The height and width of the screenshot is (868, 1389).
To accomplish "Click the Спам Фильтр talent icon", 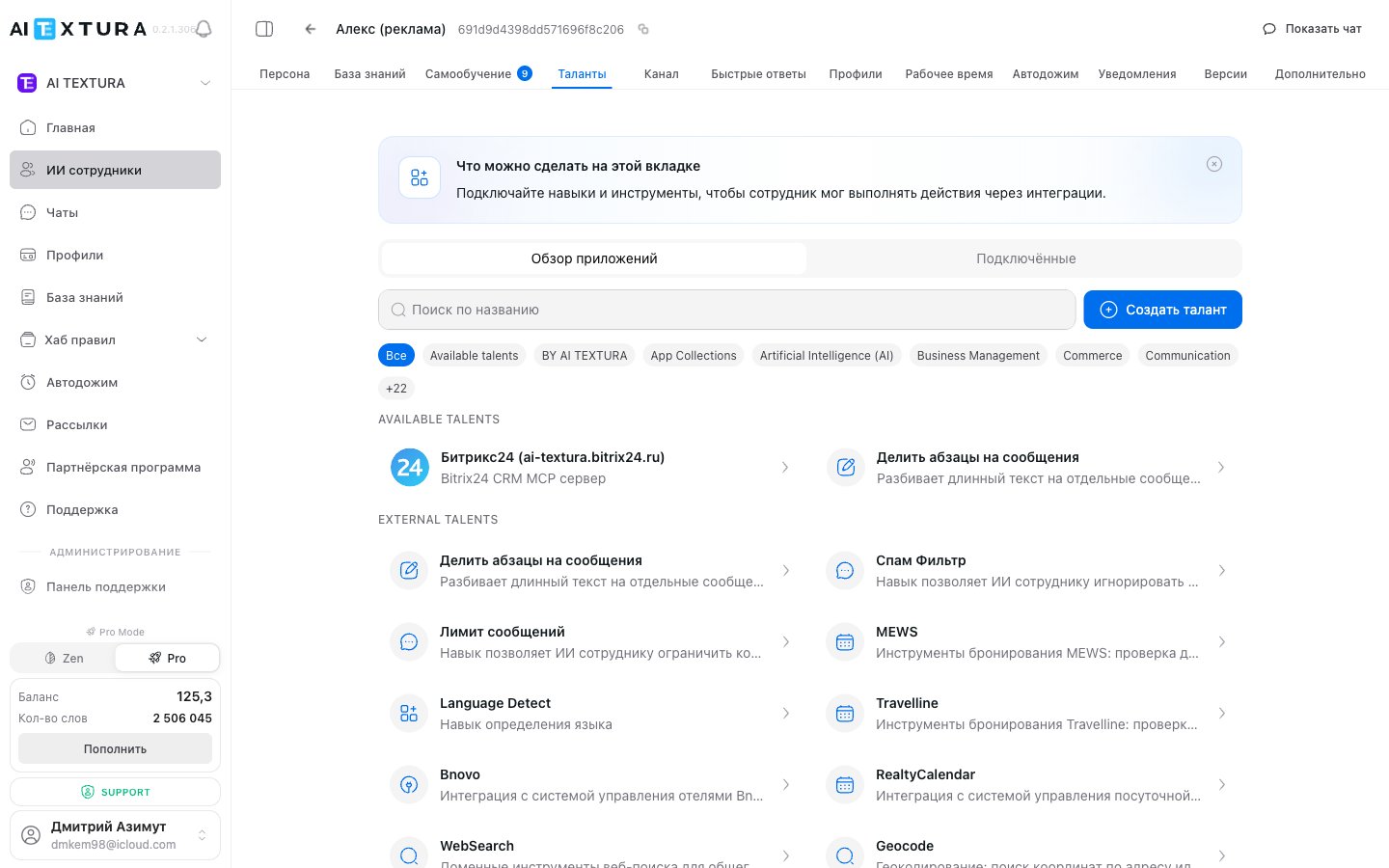I will tap(845, 571).
